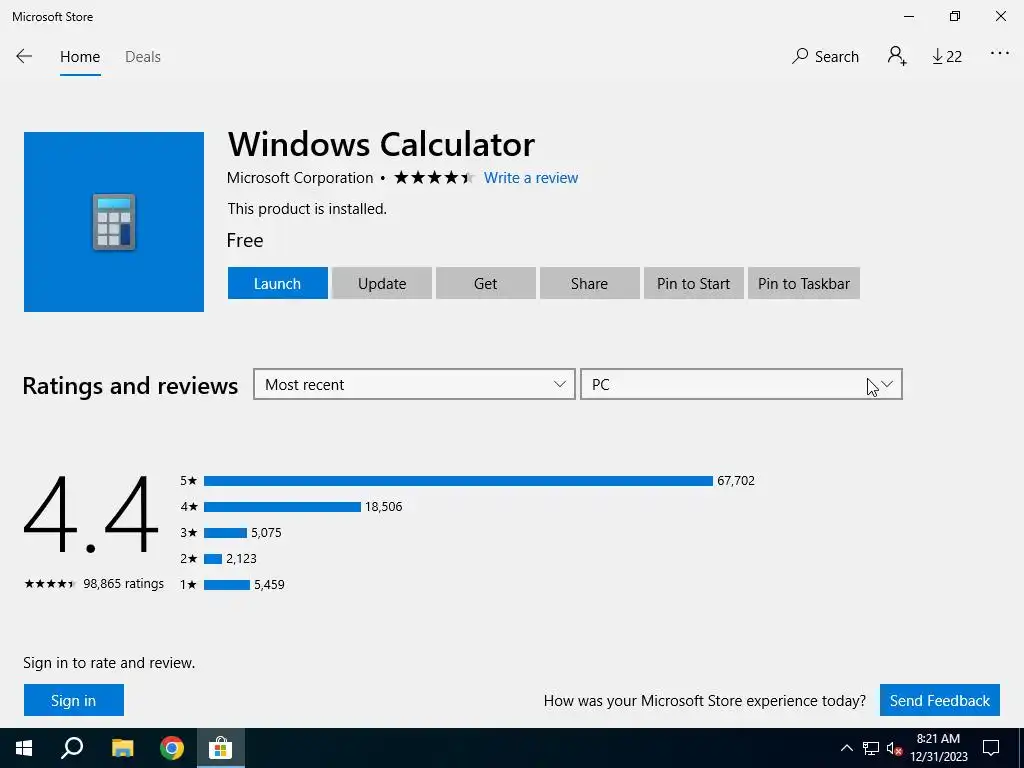The width and height of the screenshot is (1024, 768).
Task: Expand the PC device filter dropdown
Action: (x=741, y=384)
